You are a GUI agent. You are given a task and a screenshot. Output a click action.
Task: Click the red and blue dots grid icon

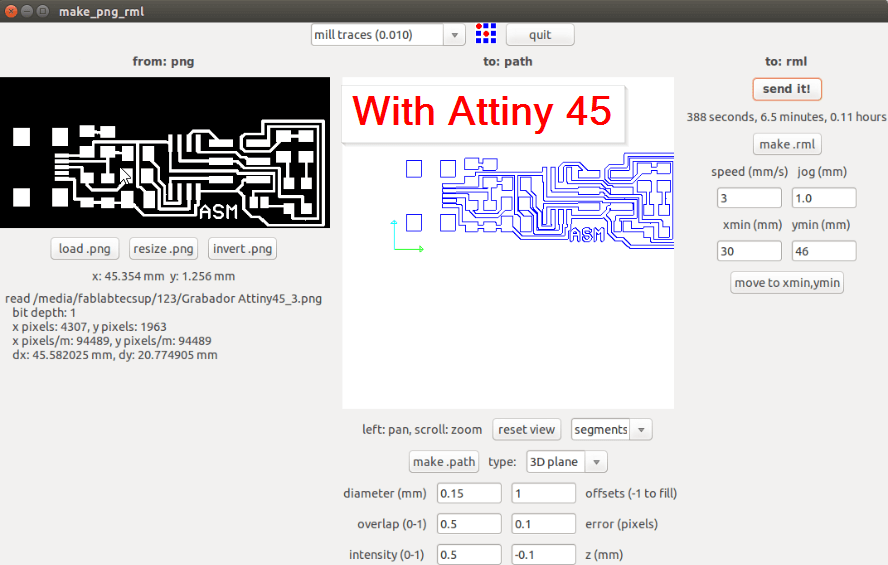486,34
